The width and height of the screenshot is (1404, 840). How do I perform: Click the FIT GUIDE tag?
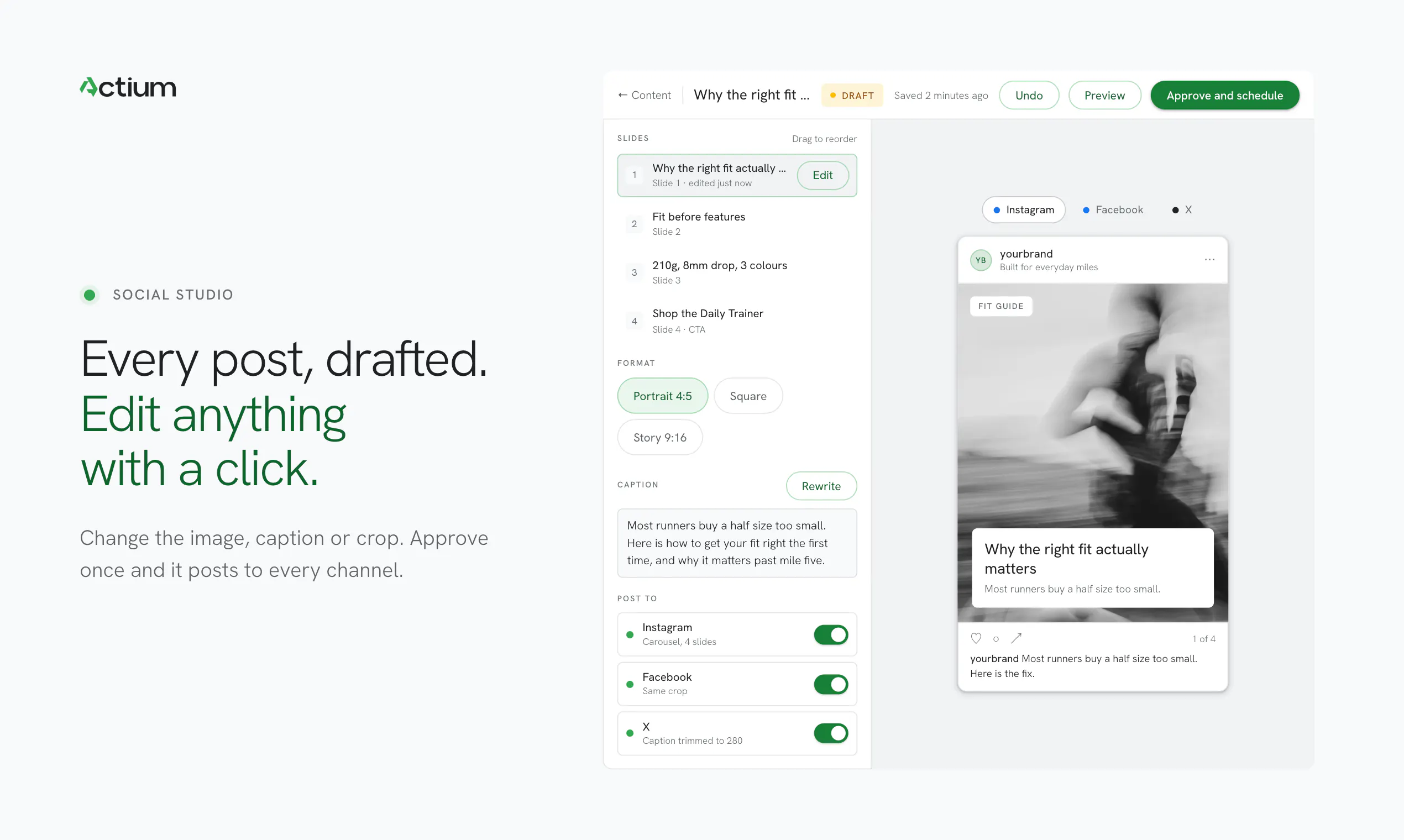click(1000, 306)
